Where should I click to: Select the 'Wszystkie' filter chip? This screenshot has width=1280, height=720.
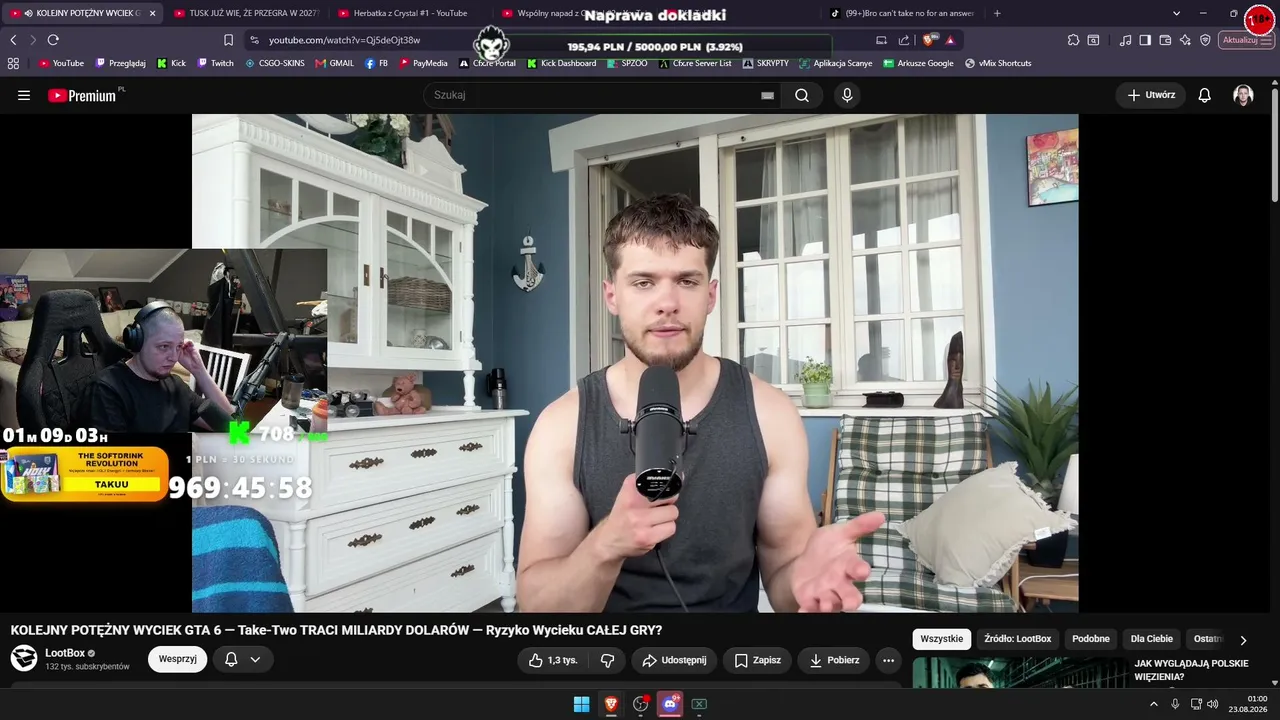[942, 639]
